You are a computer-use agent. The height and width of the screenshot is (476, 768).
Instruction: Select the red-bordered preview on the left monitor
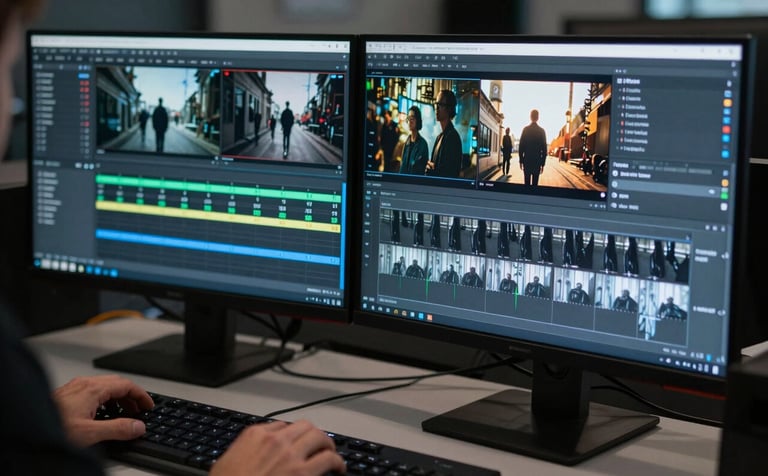point(283,116)
